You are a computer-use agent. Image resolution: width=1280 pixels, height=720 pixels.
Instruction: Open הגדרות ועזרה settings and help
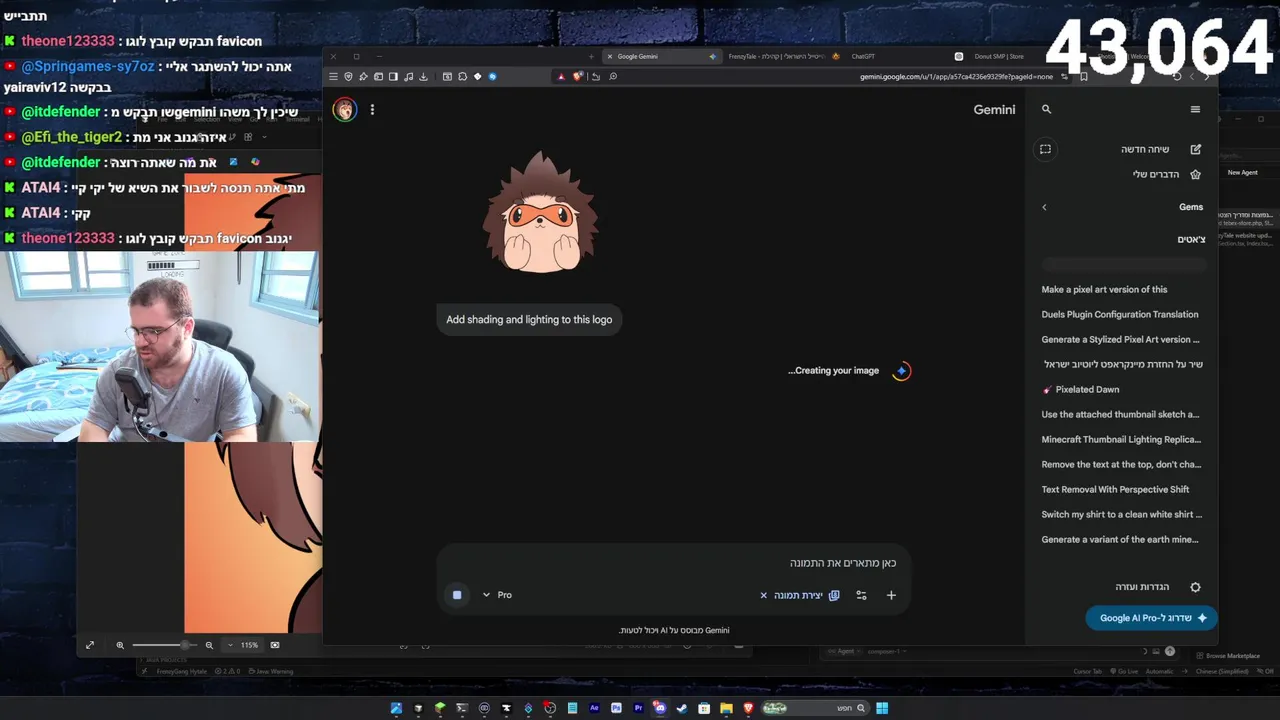click(1157, 587)
